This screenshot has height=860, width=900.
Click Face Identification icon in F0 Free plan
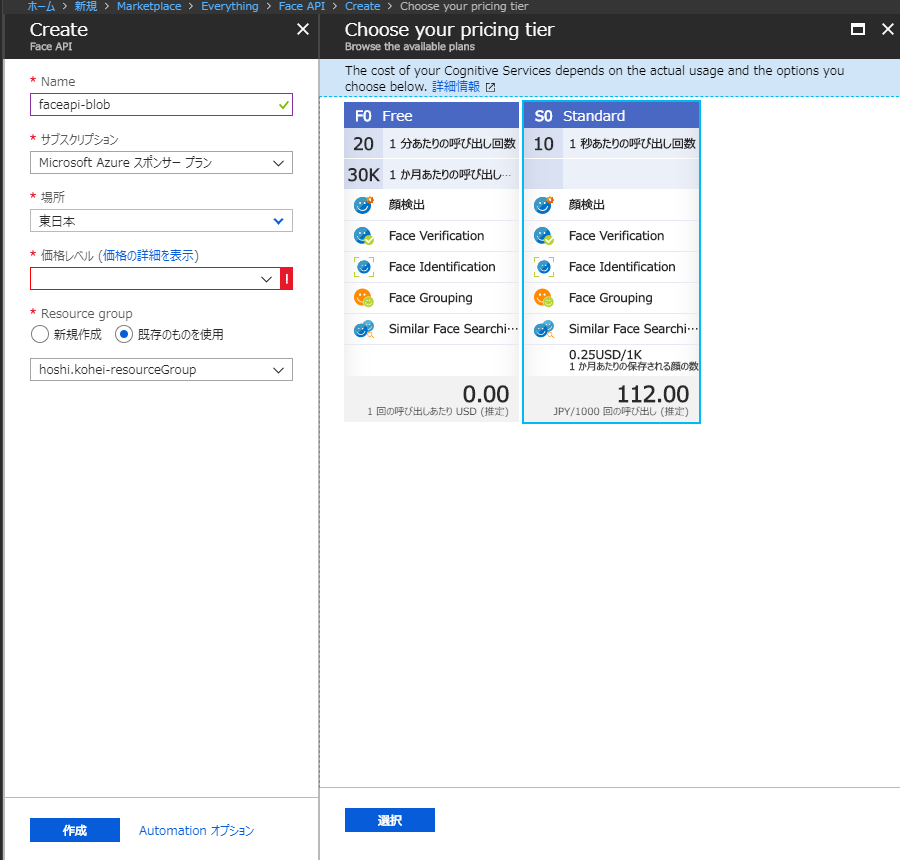tap(363, 266)
